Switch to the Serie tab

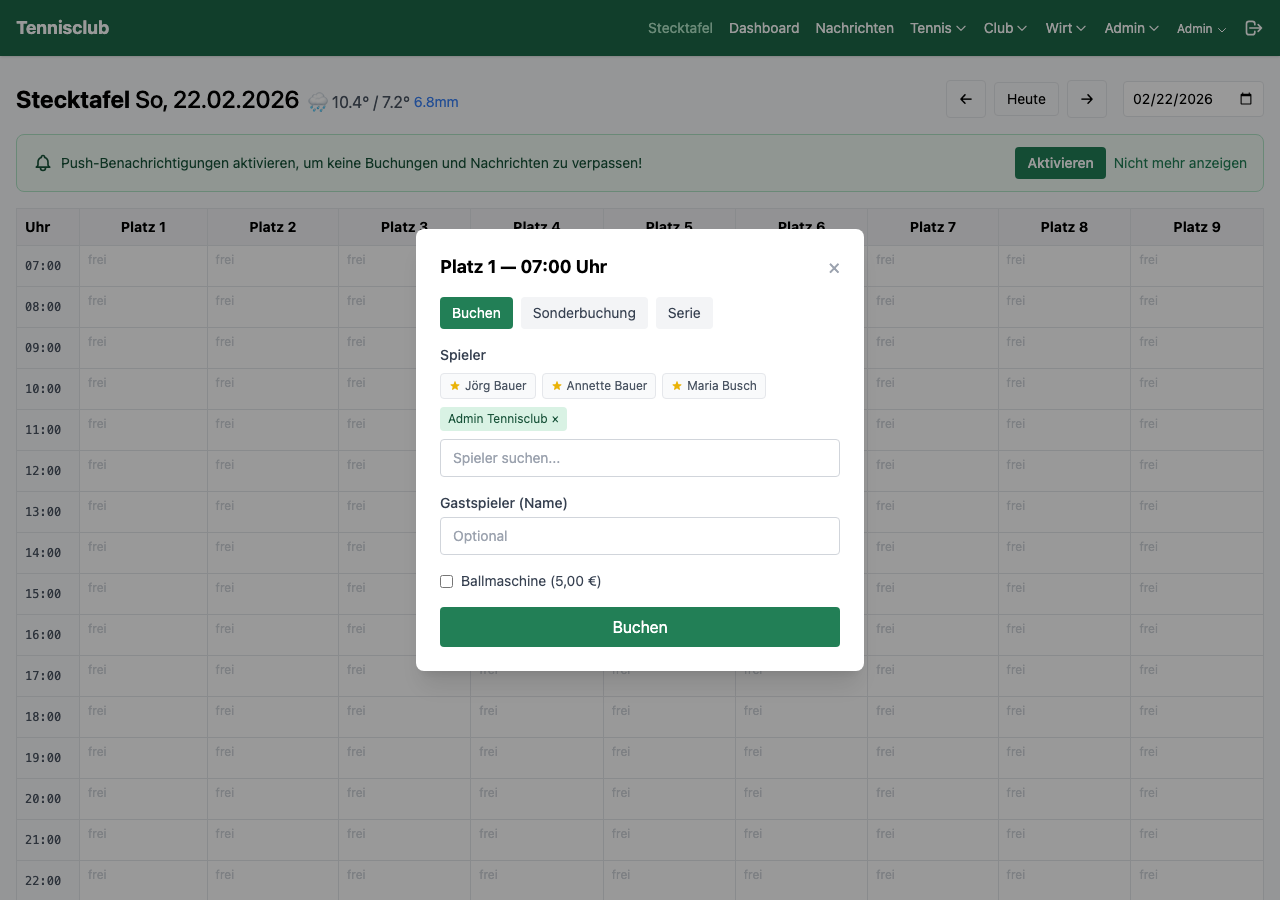pos(684,313)
